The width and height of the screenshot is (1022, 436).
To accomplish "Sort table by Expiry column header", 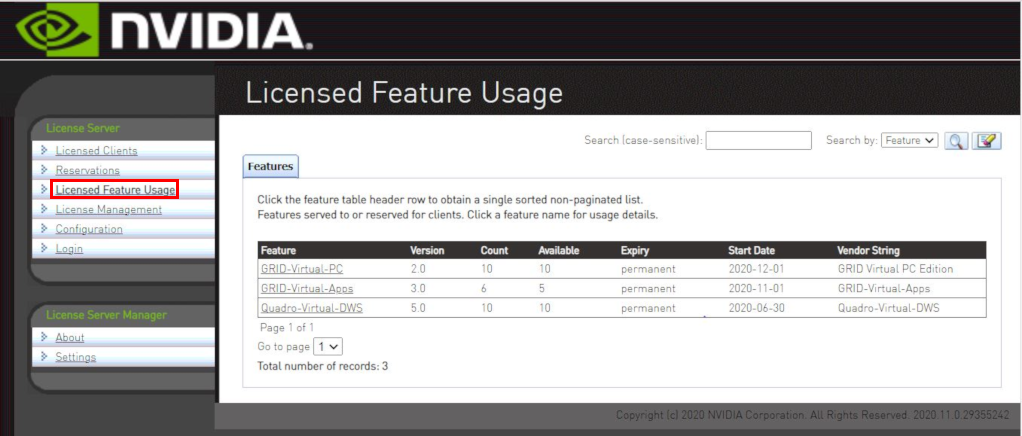I will [x=635, y=250].
